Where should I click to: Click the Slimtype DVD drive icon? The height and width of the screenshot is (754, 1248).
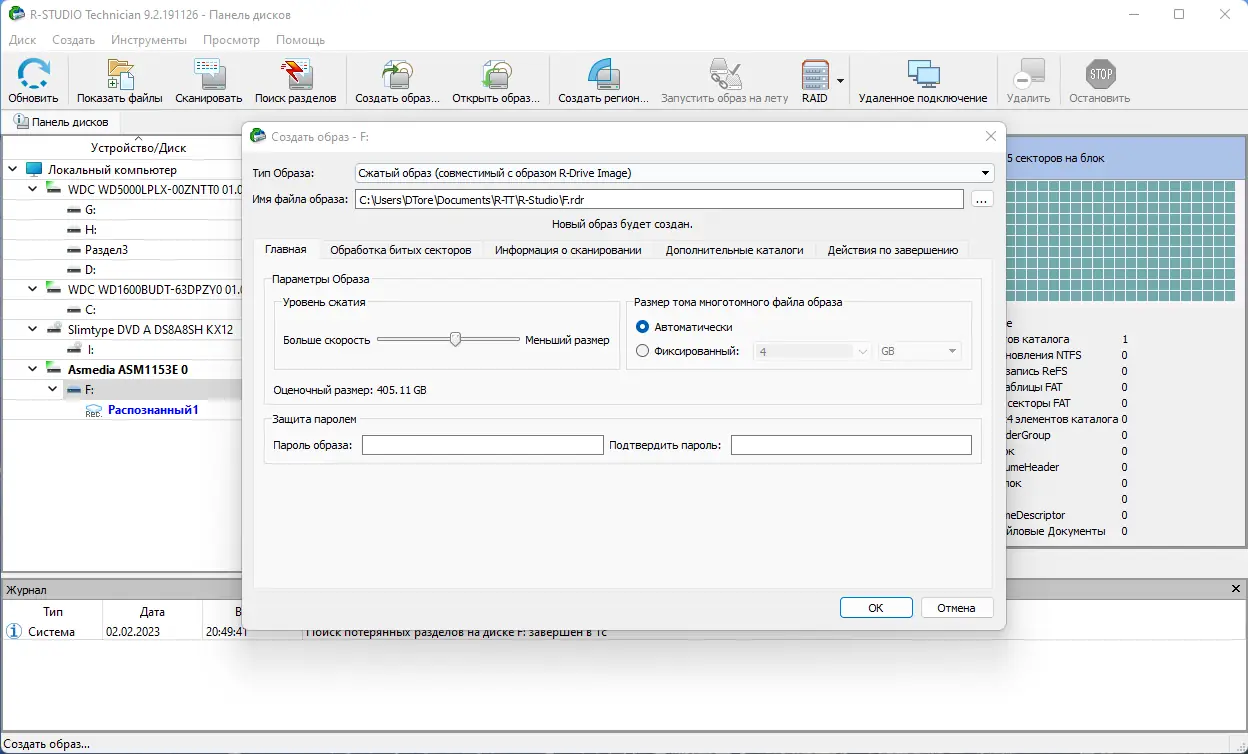tap(54, 329)
